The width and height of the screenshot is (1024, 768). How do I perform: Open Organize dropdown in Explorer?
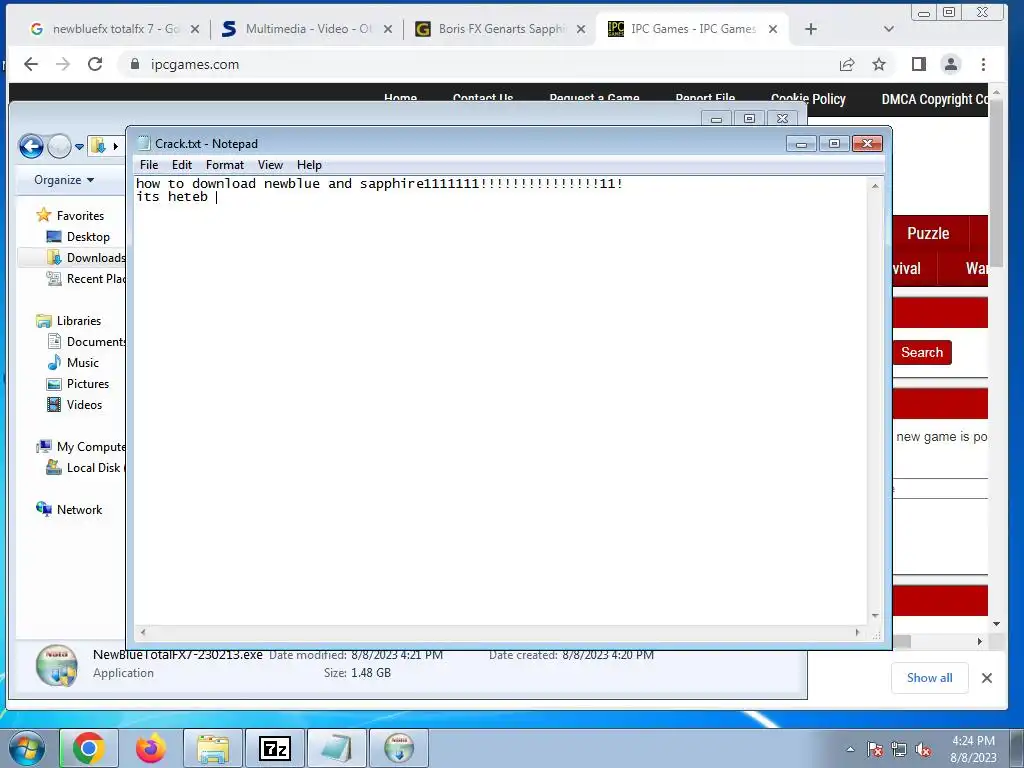click(x=64, y=180)
